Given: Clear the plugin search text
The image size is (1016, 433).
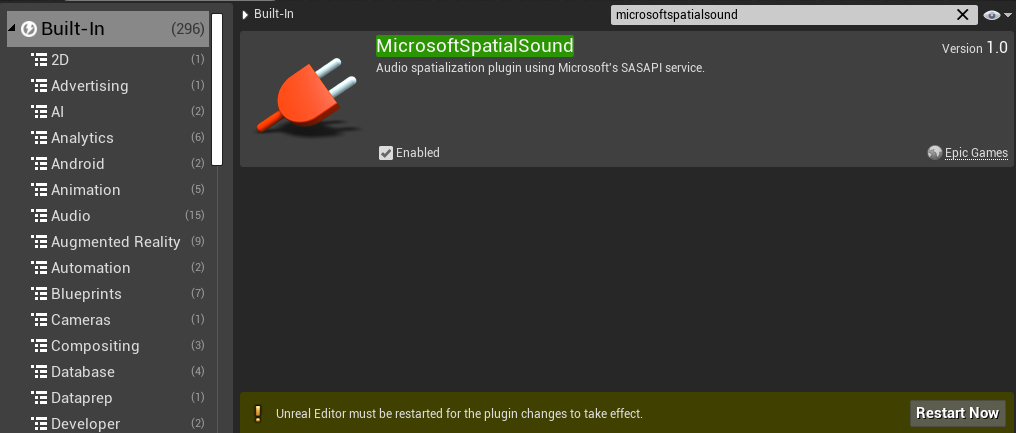Looking at the screenshot, I should pos(963,15).
